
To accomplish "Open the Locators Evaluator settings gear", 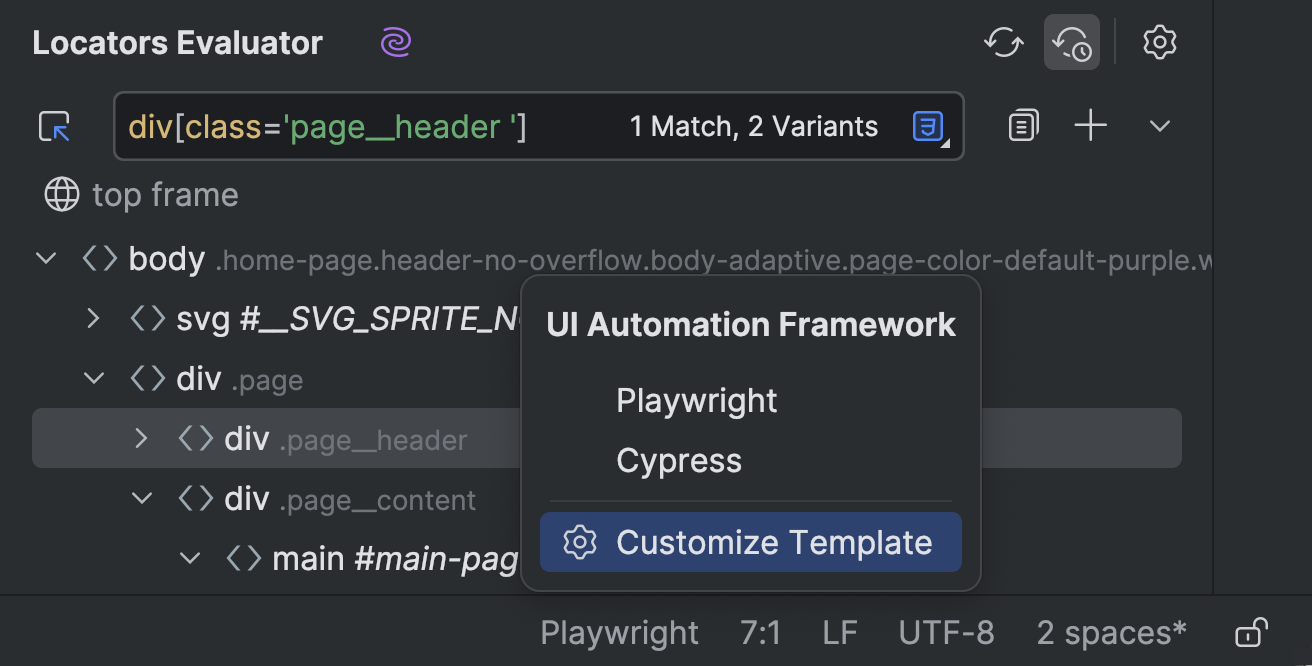I will (1160, 42).
